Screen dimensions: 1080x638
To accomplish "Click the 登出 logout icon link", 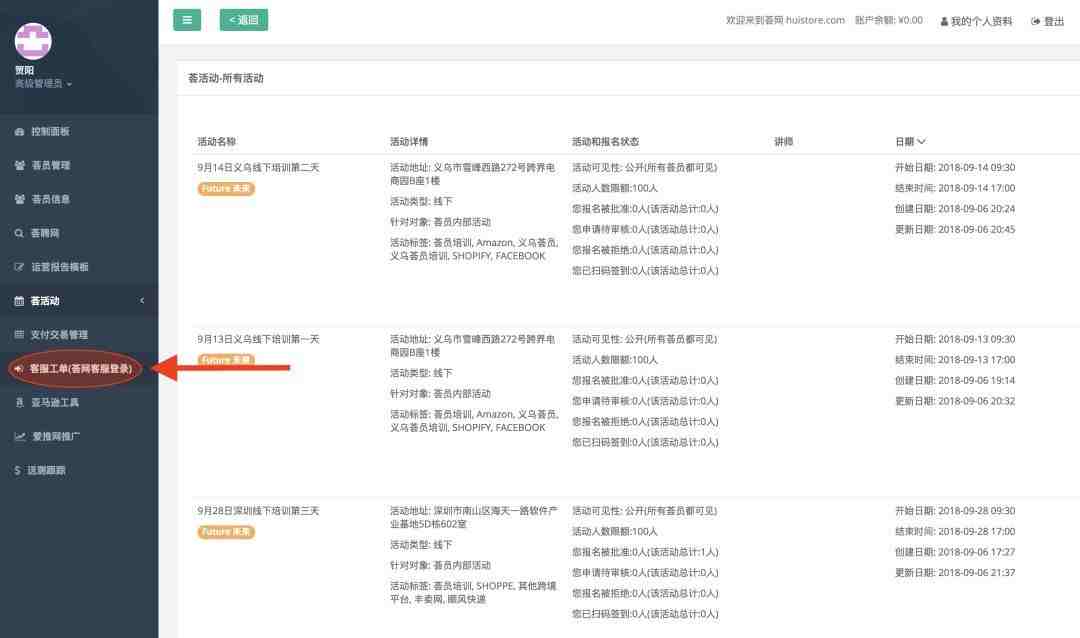I will [1048, 21].
